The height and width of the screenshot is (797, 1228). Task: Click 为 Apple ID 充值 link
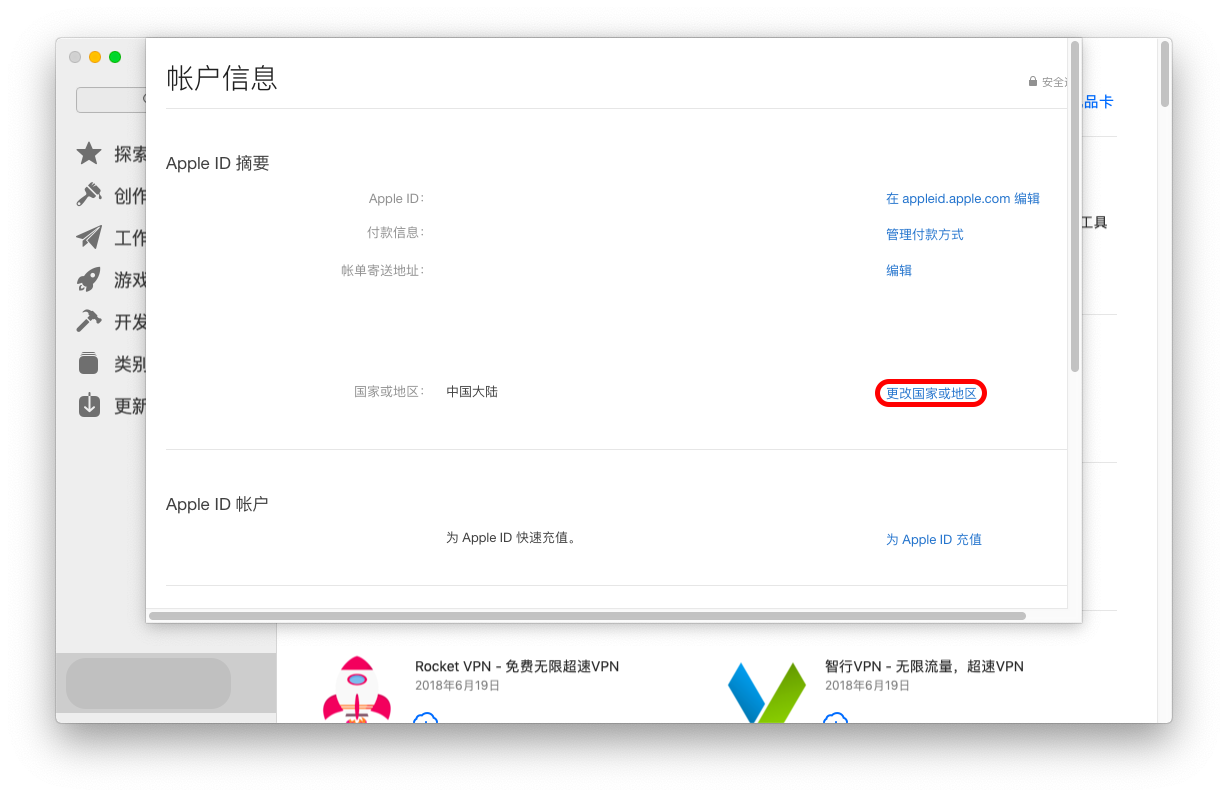[x=934, y=540]
